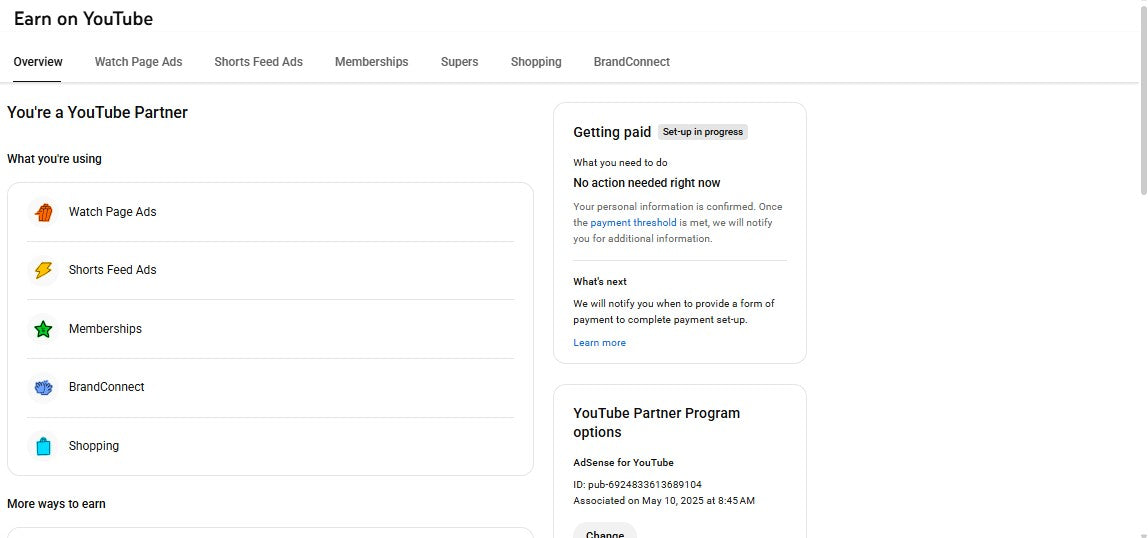Screen dimensions: 1148x538
Task: Open the Watch Page Ads tab
Action: click(138, 62)
